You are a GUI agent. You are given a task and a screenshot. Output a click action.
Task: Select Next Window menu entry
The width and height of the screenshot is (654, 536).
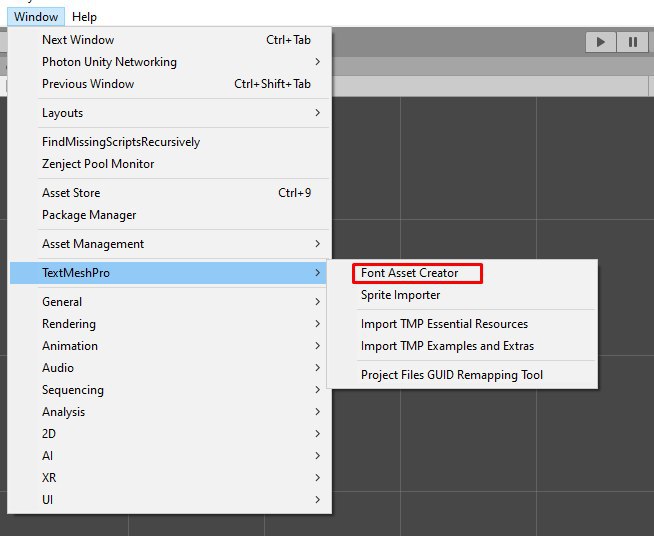pyautogui.click(x=169, y=40)
